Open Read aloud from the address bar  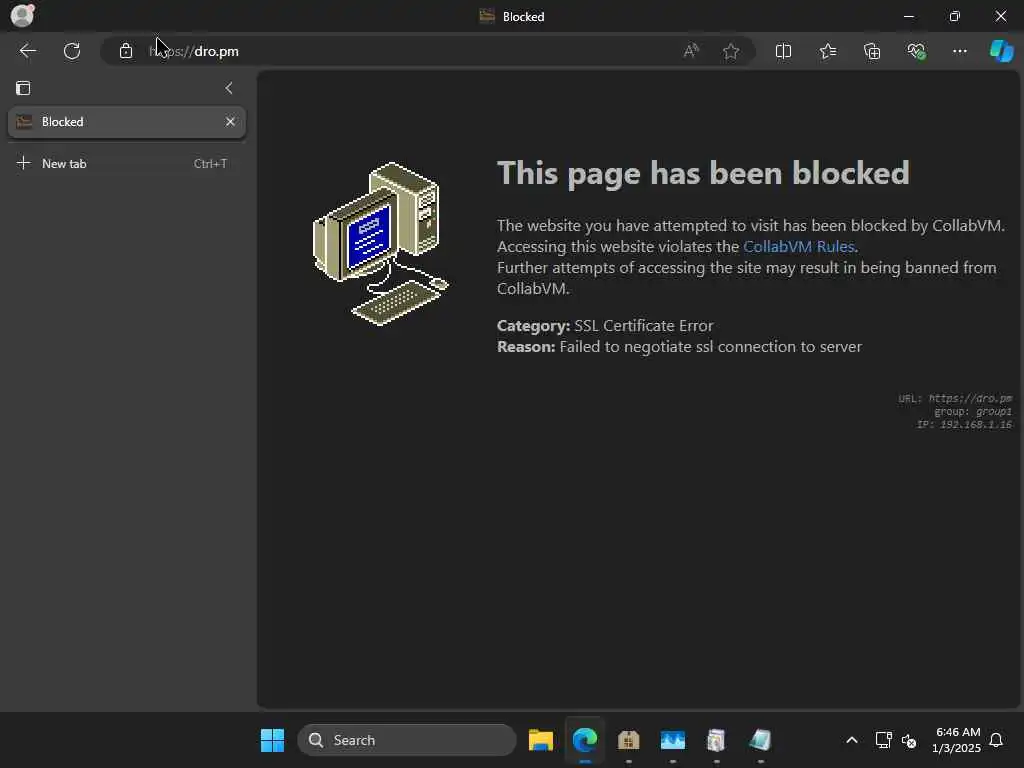point(691,51)
